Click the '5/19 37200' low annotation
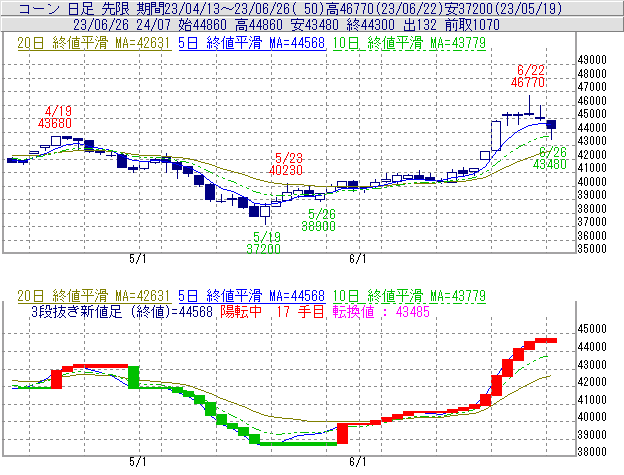Viewport: 624px width, 475px height. pos(263,243)
